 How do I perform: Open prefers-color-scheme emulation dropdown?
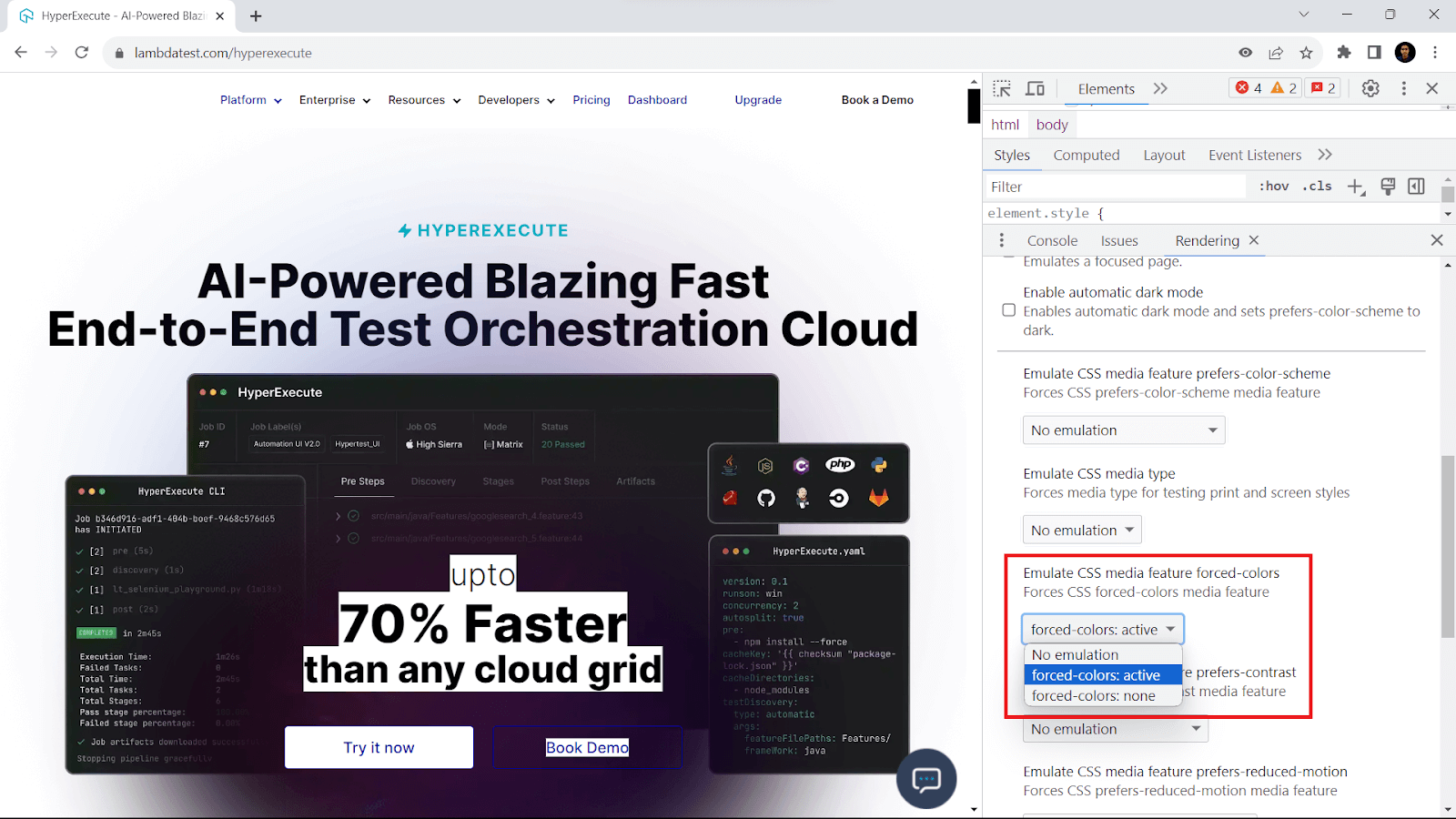click(1124, 430)
